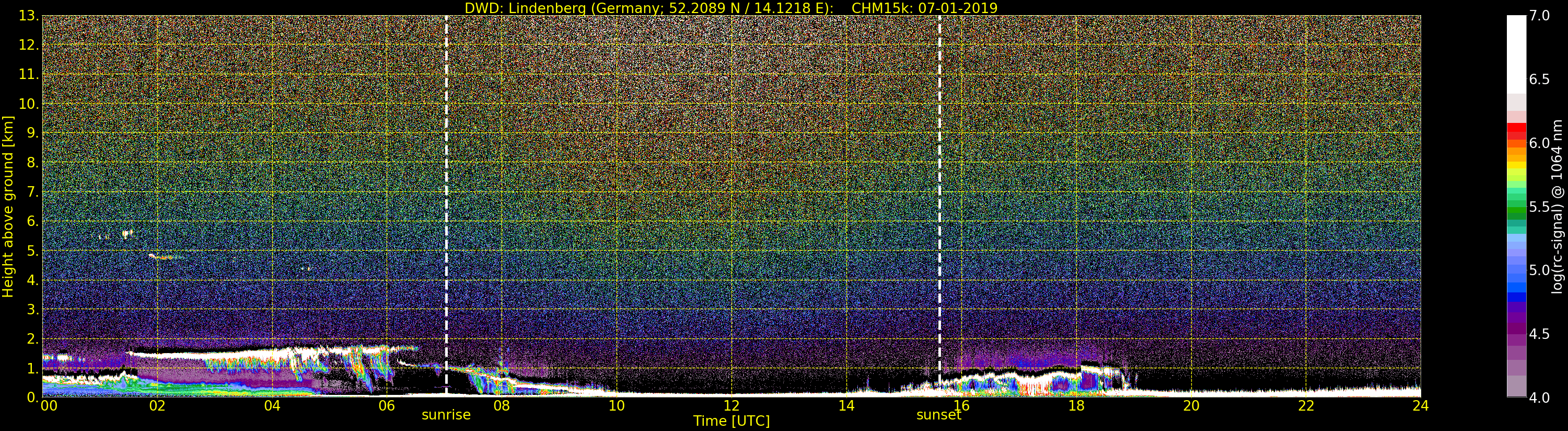This screenshot has height=431, width=1568.
Task: Click the colorbar value '4.5'
Action: [1539, 334]
